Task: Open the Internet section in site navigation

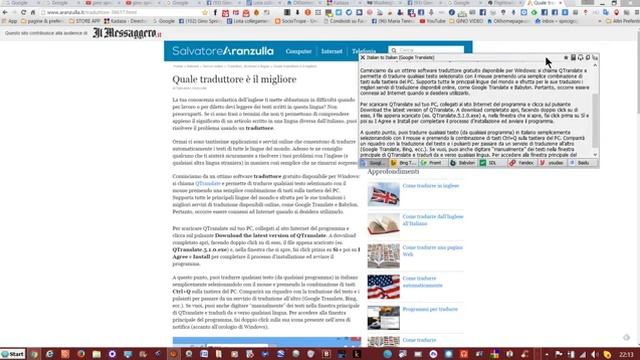Action: (331, 51)
